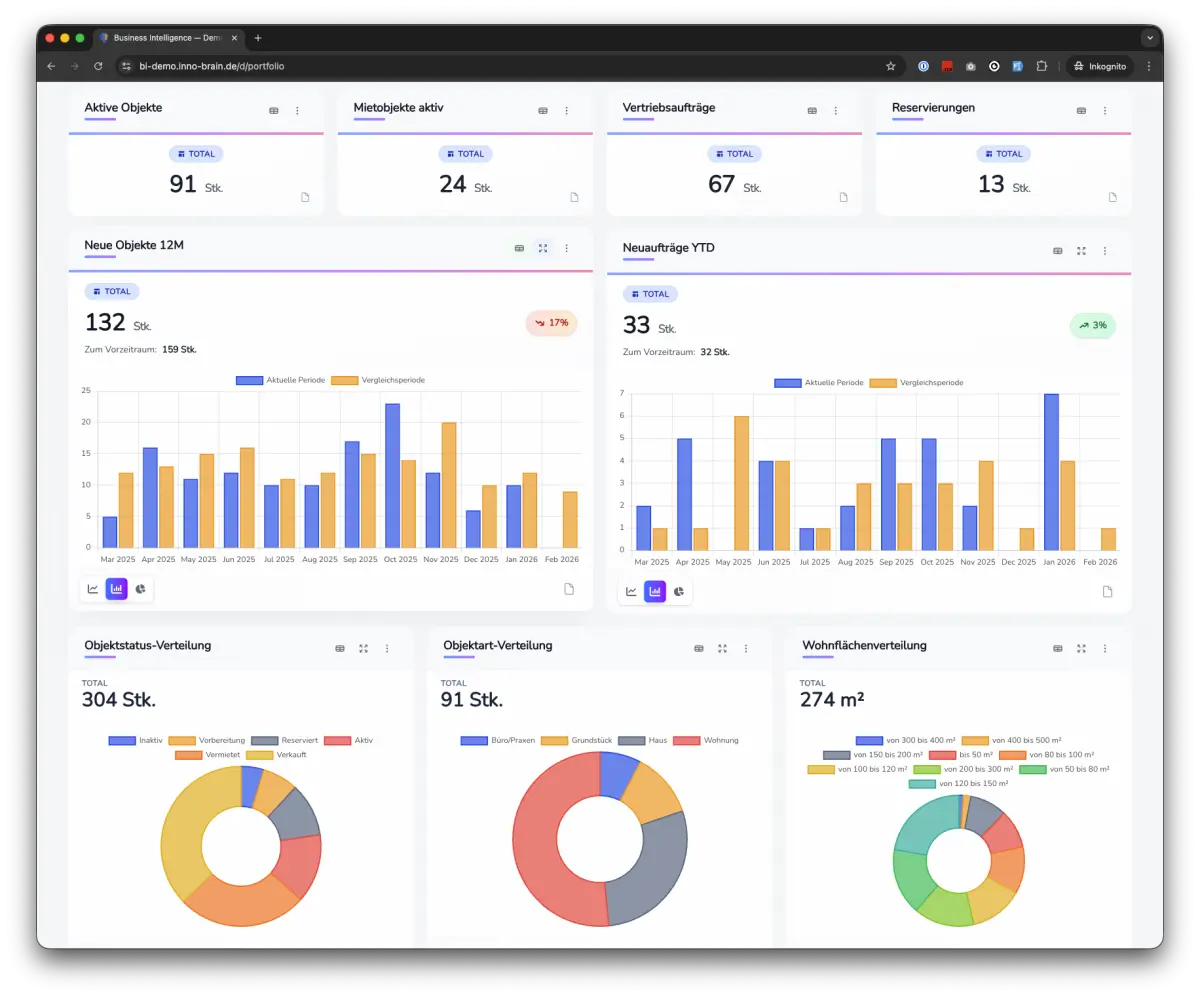
Task: Open three-dot menu of Aktive Objekte card
Action: [297, 111]
